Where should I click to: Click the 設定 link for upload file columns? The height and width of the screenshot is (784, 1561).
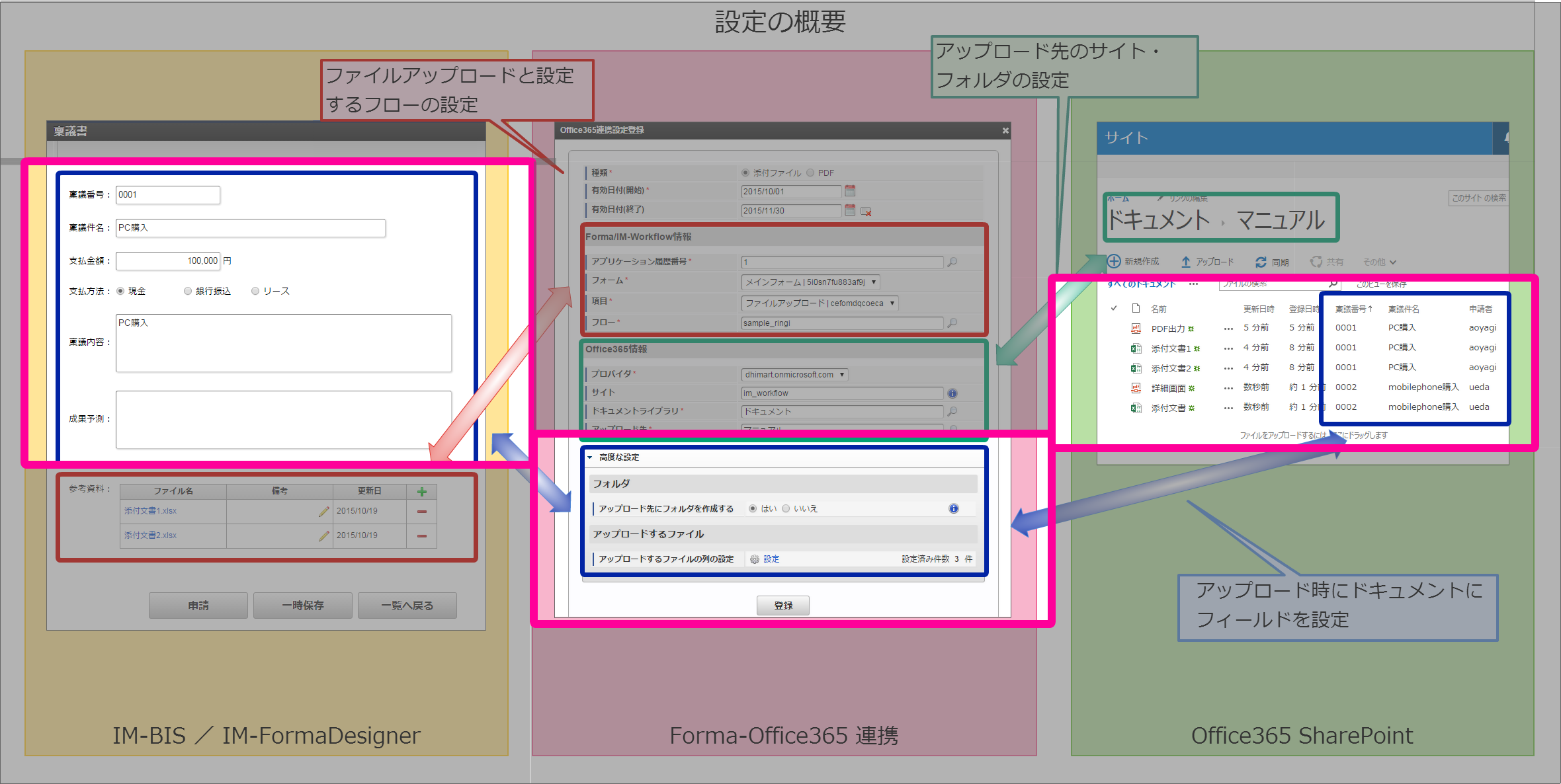click(x=771, y=559)
